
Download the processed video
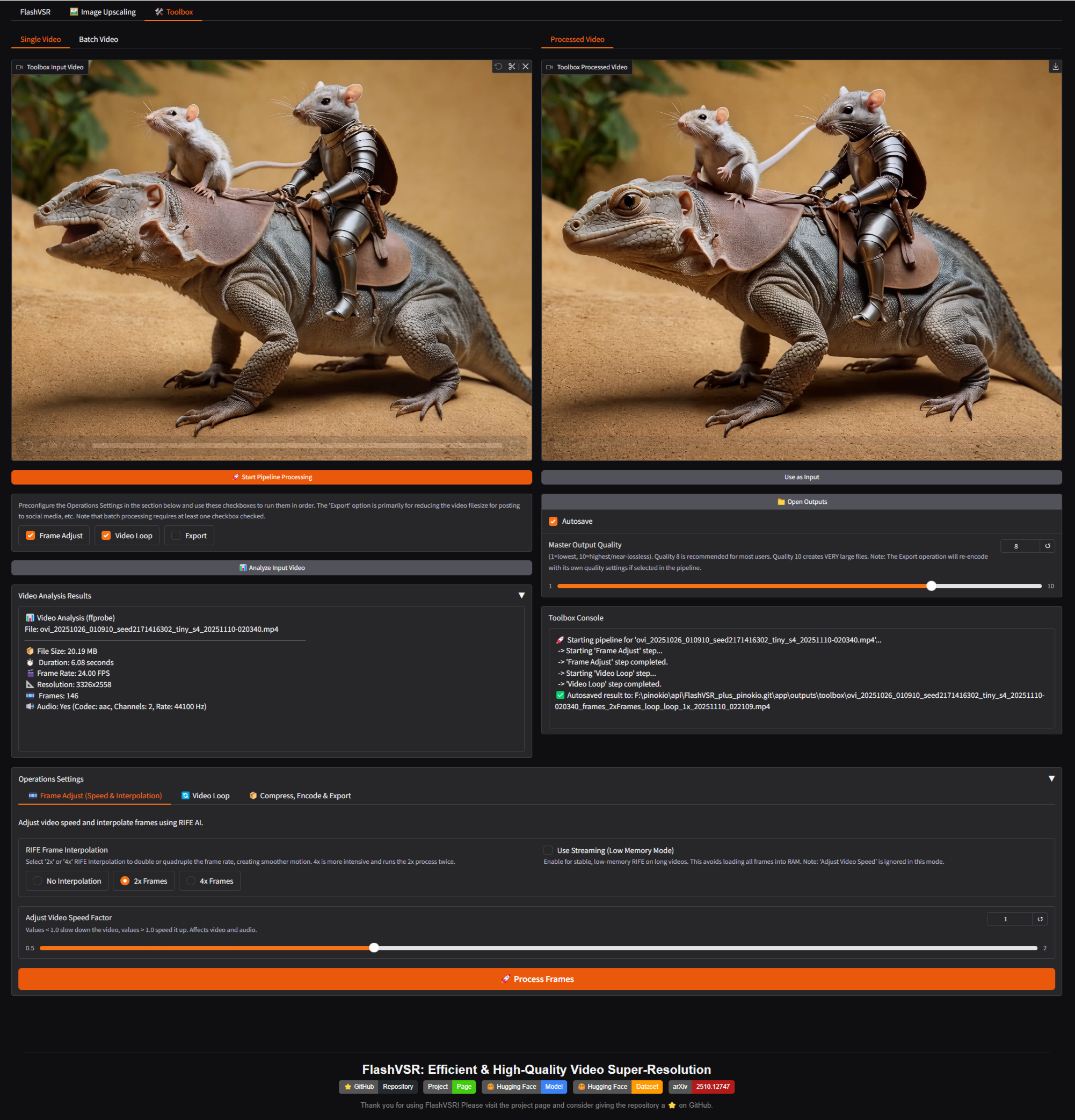pos(1055,67)
